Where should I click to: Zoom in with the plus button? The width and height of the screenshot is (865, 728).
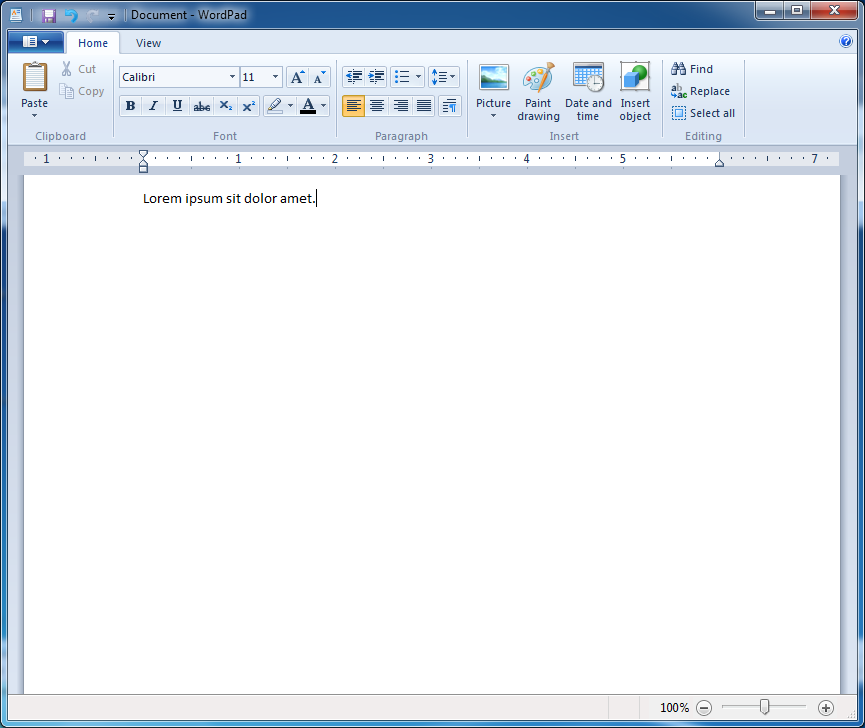[826, 708]
